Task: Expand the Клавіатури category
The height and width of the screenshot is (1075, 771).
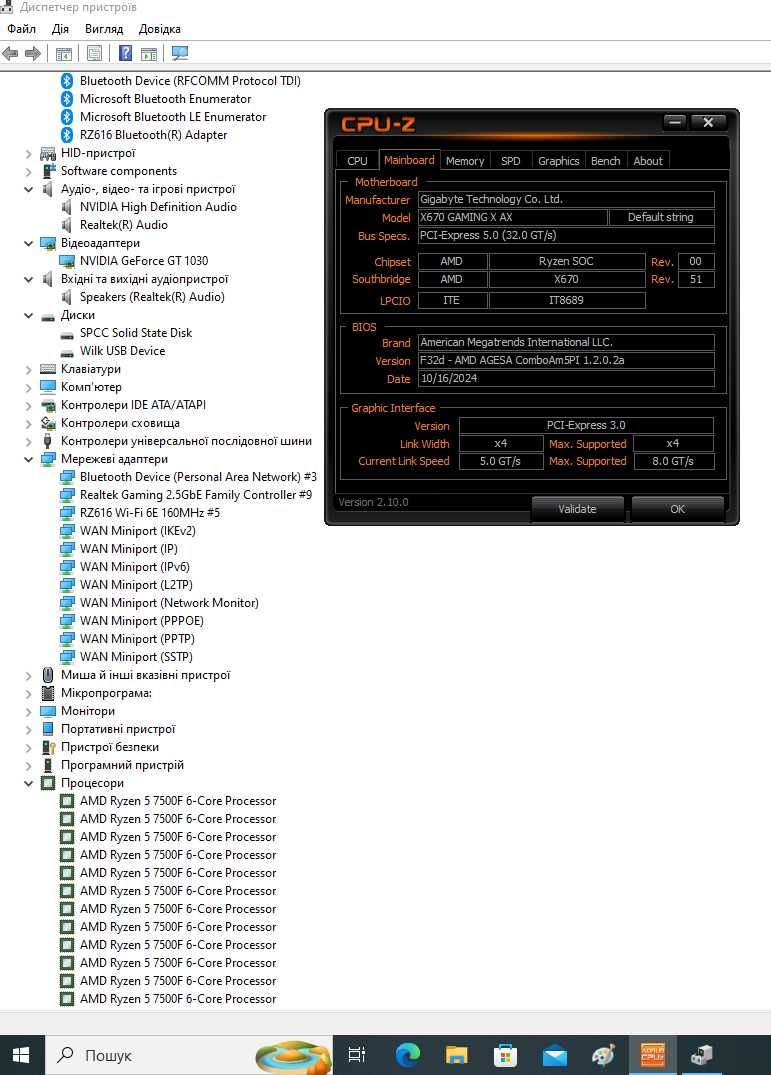Action: click(28, 370)
